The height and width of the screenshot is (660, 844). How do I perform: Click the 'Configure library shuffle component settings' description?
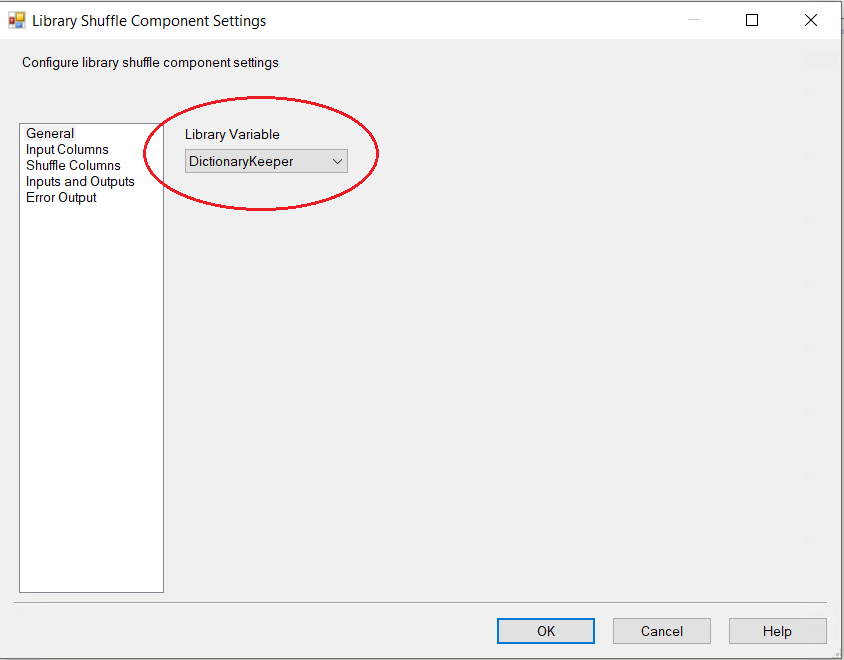150,62
